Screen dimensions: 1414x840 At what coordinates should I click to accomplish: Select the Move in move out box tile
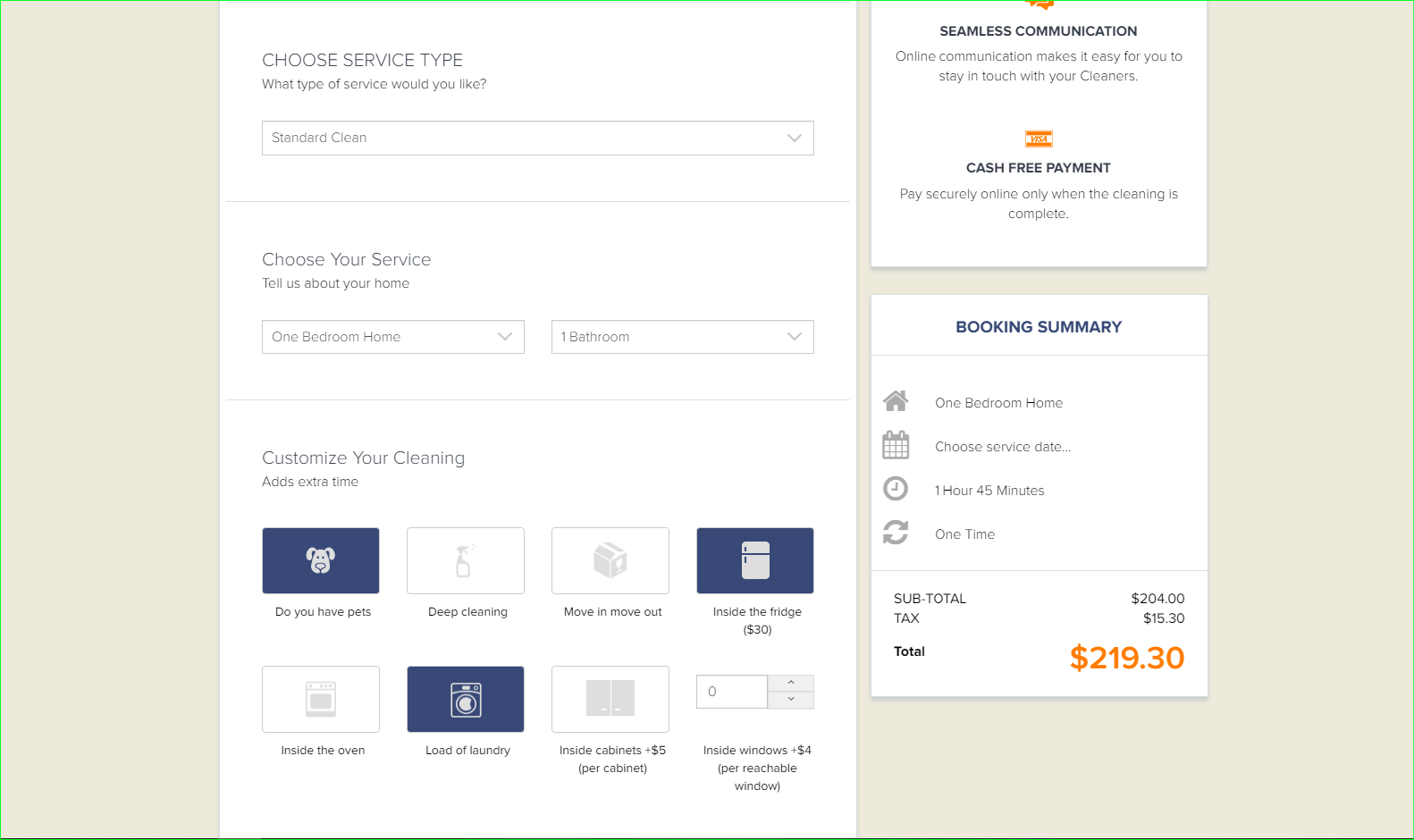click(610, 560)
